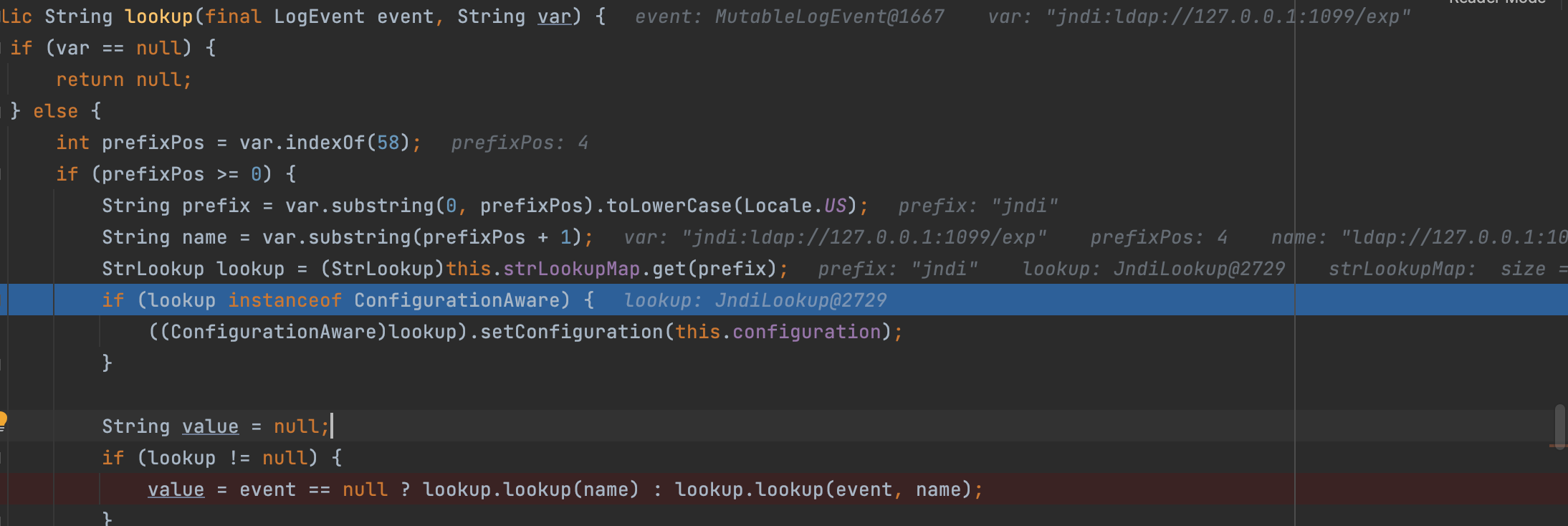The width and height of the screenshot is (1568, 526).
Task: Click the instanceof keyword on highlighted line
Action: click(285, 300)
